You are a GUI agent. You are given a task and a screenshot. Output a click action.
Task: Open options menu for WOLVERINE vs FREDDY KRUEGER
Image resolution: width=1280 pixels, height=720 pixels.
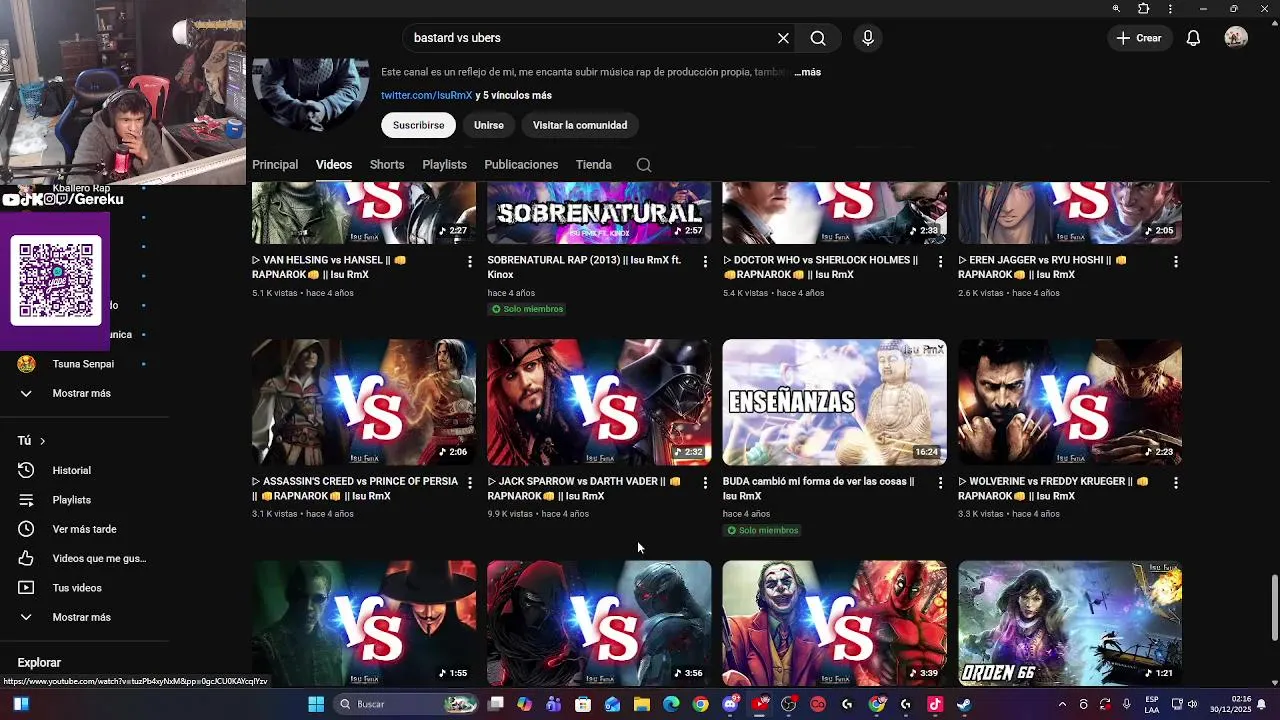[1176, 482]
